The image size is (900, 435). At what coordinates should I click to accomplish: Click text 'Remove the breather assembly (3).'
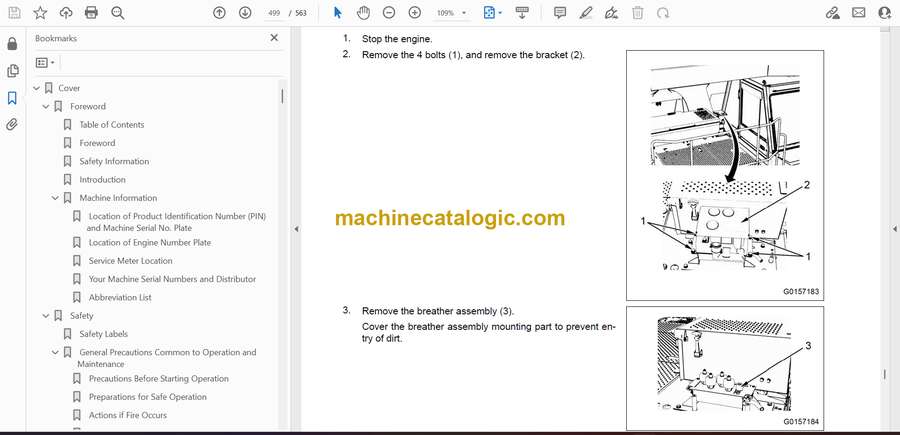438,311
